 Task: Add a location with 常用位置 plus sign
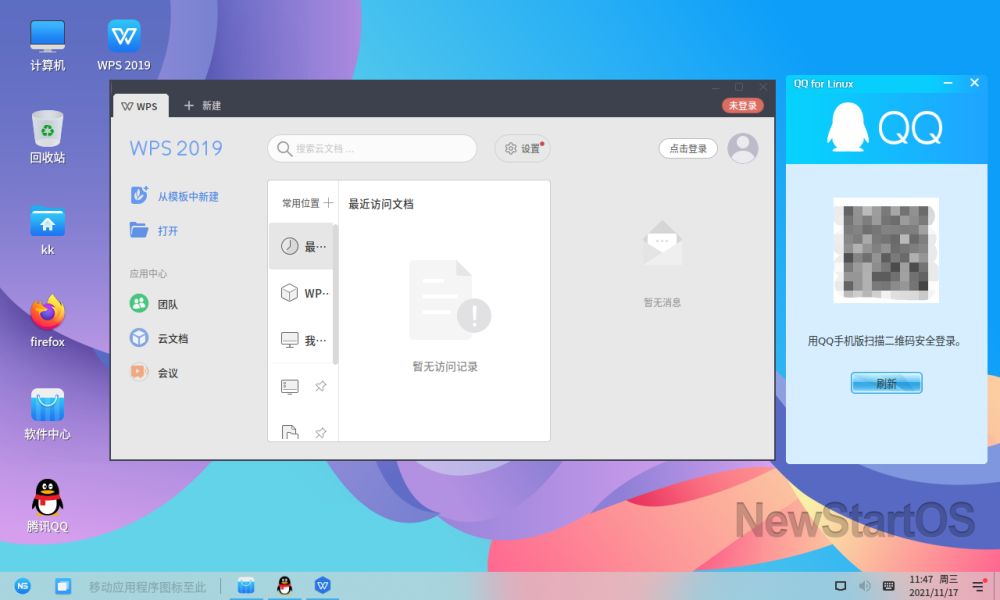click(329, 203)
